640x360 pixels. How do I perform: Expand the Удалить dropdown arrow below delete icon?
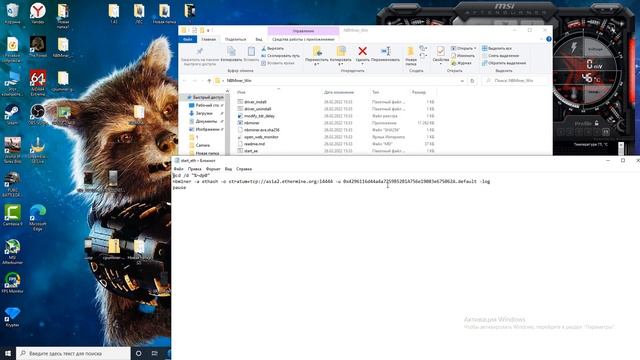(362, 64)
